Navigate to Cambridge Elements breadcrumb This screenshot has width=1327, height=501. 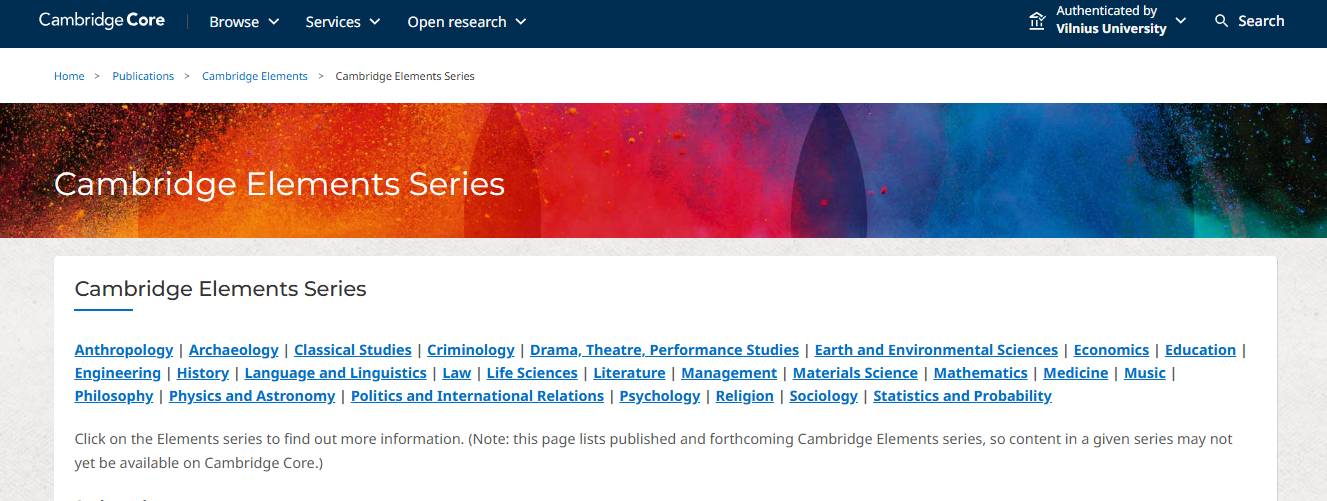(255, 76)
